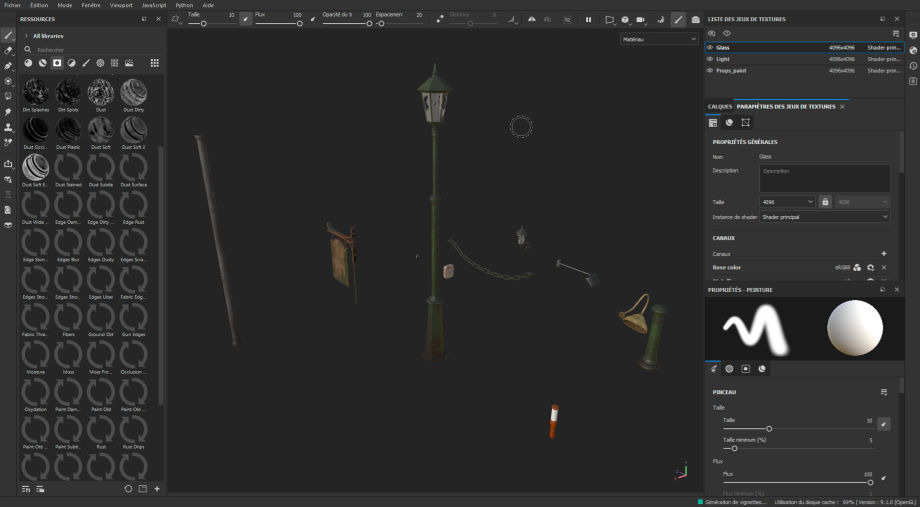The image size is (920, 507).
Task: Click the symmetry icon in top toolbar
Action: pyautogui.click(x=532, y=19)
